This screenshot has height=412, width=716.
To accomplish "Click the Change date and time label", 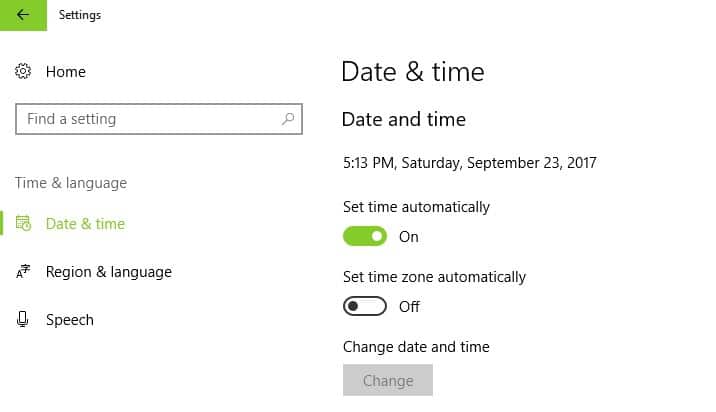I will pos(416,347).
